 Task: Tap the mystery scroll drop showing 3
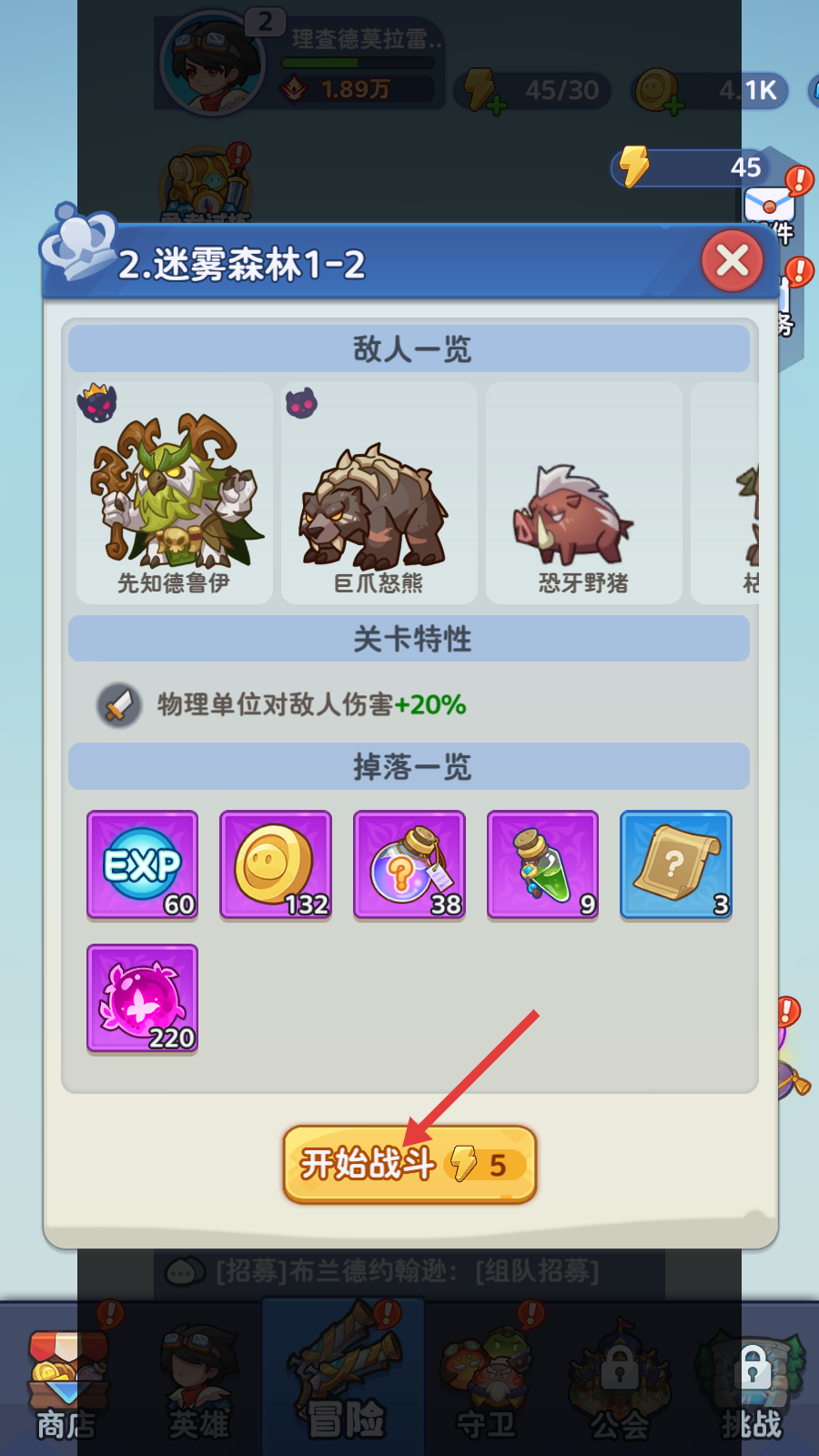pyautogui.click(x=676, y=865)
